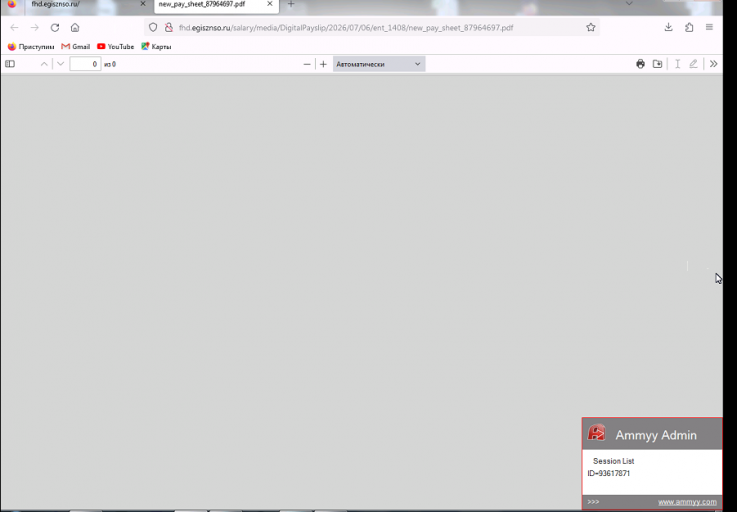Show site connection security info
This screenshot has width=737, height=512.
point(169,28)
